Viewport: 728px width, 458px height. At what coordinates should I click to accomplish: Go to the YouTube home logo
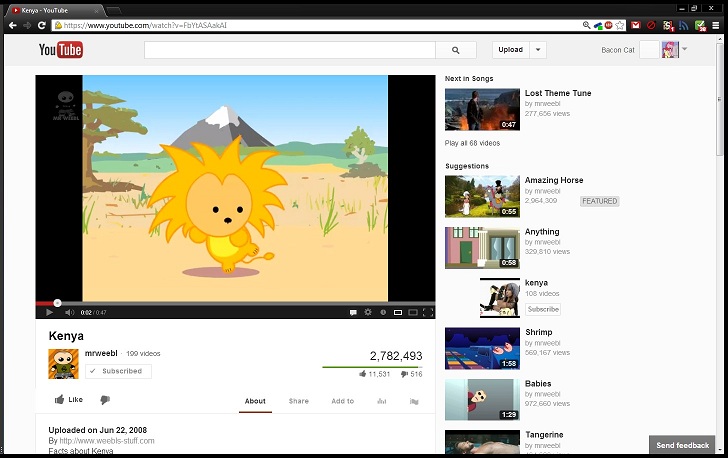click(x=61, y=50)
